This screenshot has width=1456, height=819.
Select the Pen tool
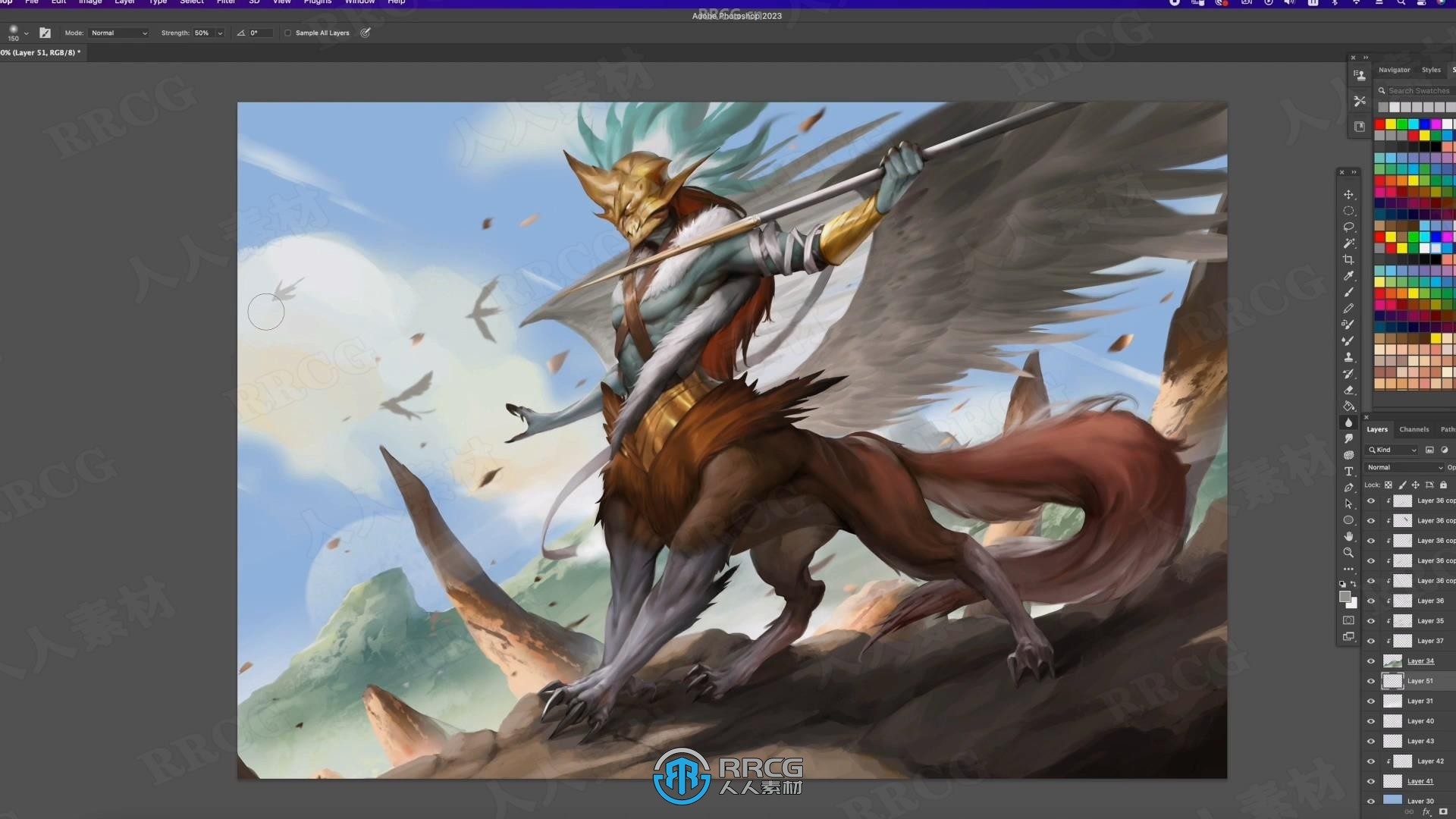[1348, 488]
